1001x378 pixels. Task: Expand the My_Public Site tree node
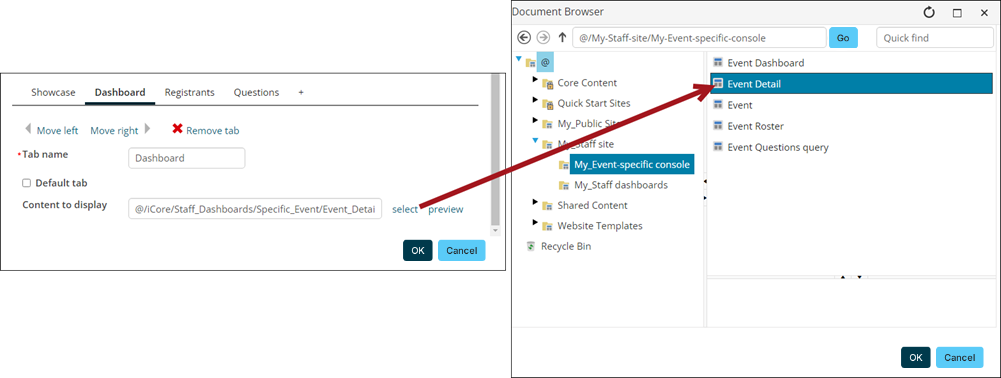click(536, 120)
